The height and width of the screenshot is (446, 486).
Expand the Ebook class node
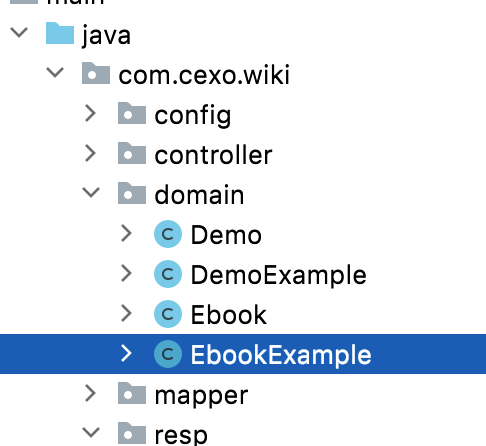point(126,313)
